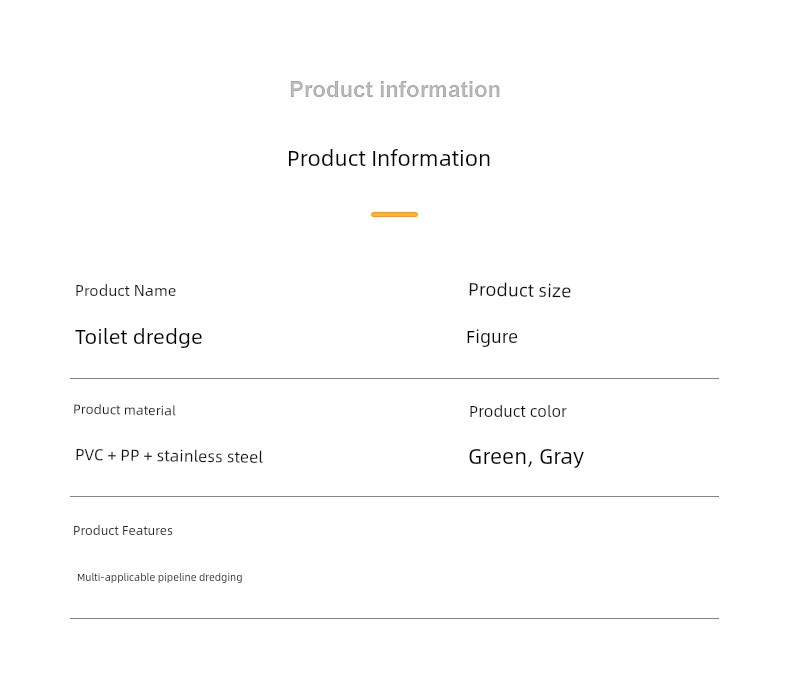Select the 'Product Name' label

(125, 291)
